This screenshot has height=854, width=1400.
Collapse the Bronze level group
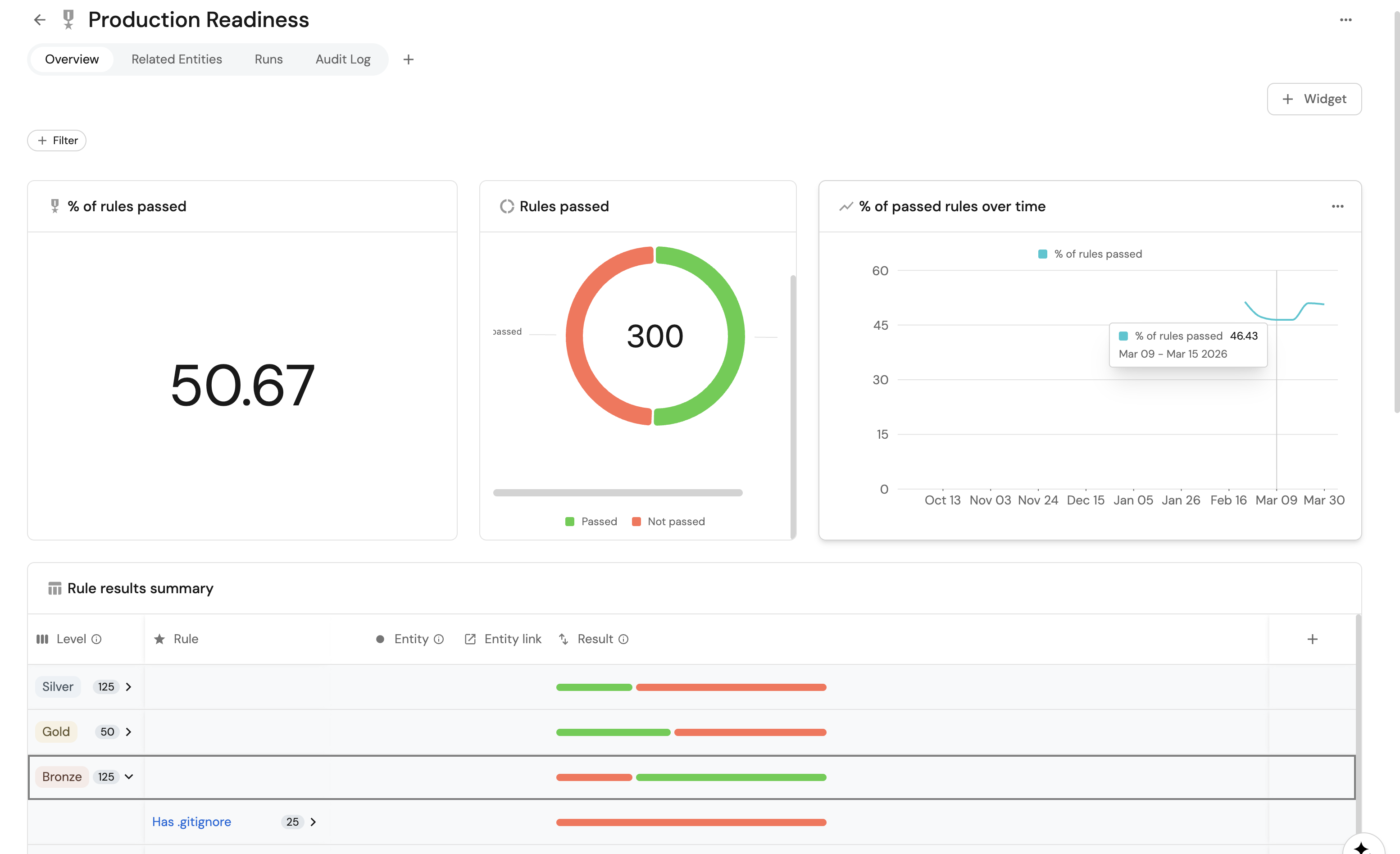tap(128, 776)
